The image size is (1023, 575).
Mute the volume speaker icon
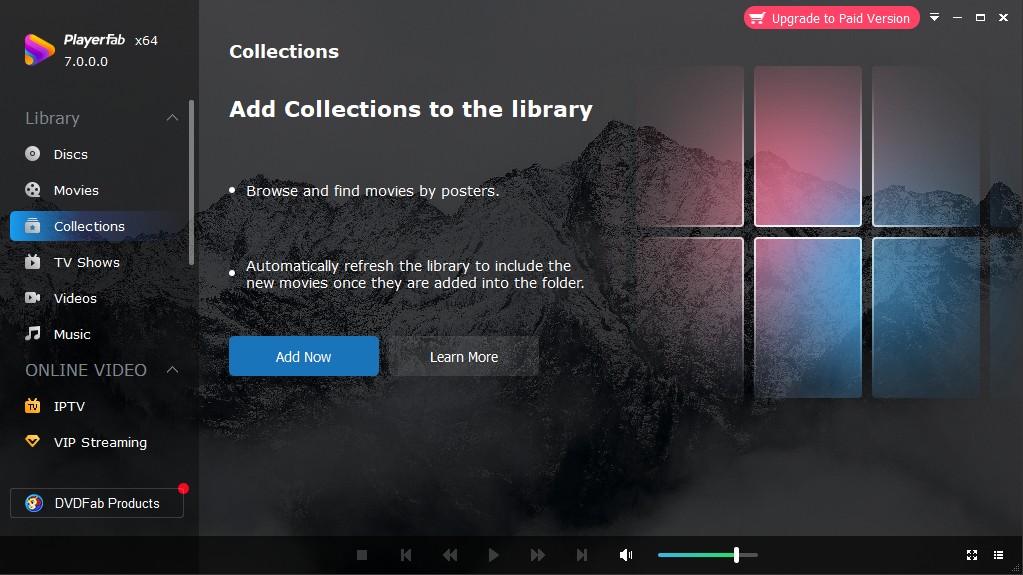626,555
